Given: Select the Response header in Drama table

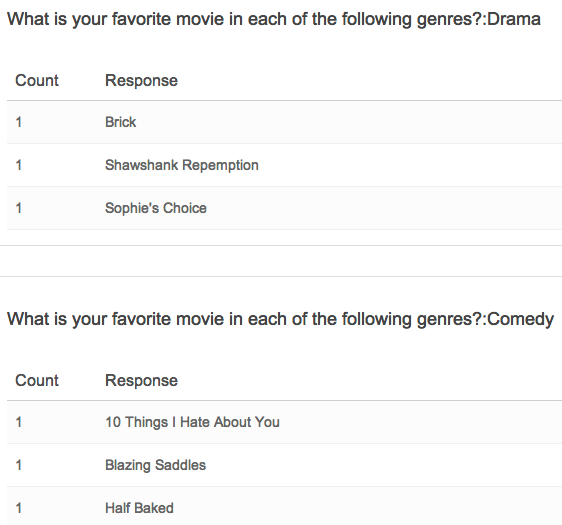Looking at the screenshot, I should (x=141, y=81).
